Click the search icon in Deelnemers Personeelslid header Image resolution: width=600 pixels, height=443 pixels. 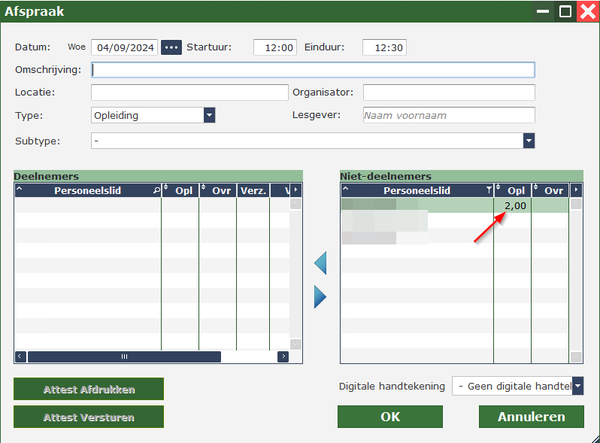[156, 190]
